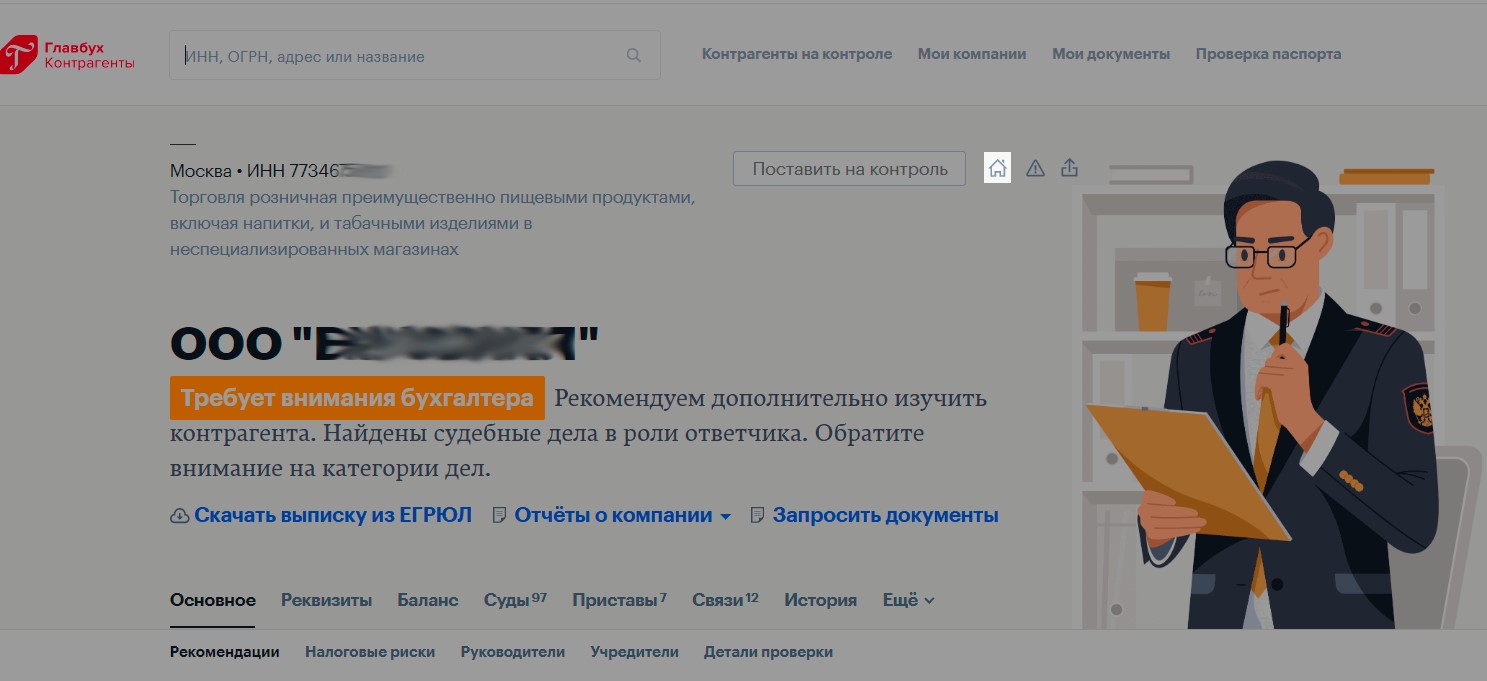Click document icon beside Запросить документы

coord(757,516)
